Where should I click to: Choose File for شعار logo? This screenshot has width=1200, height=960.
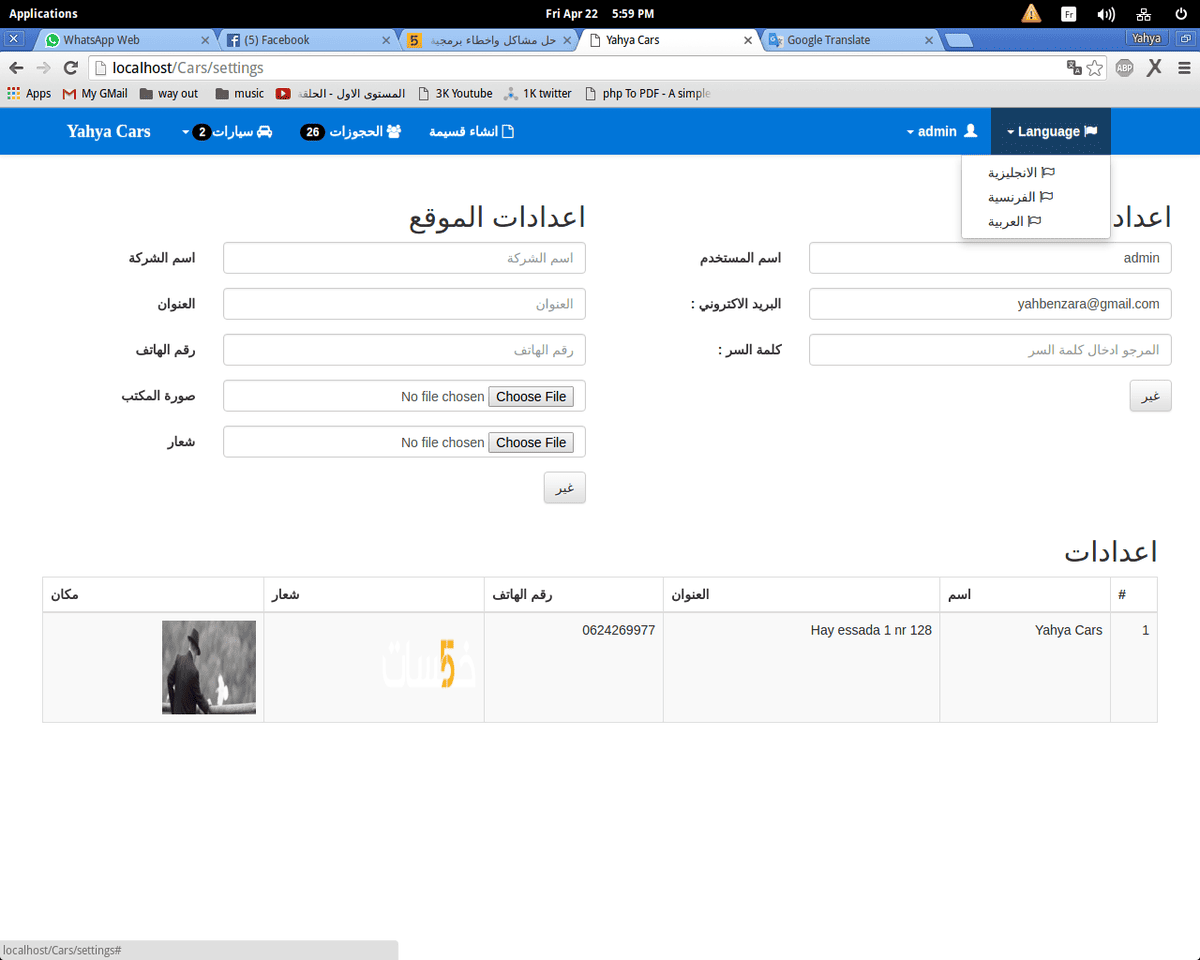[x=531, y=442]
